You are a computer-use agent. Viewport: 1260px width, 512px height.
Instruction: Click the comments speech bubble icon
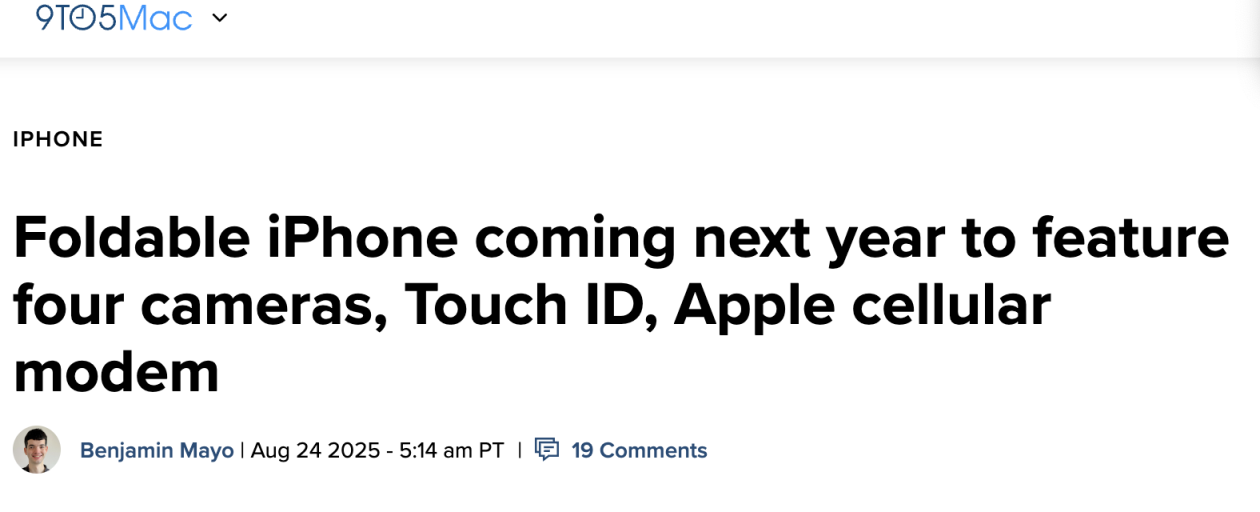coord(547,450)
